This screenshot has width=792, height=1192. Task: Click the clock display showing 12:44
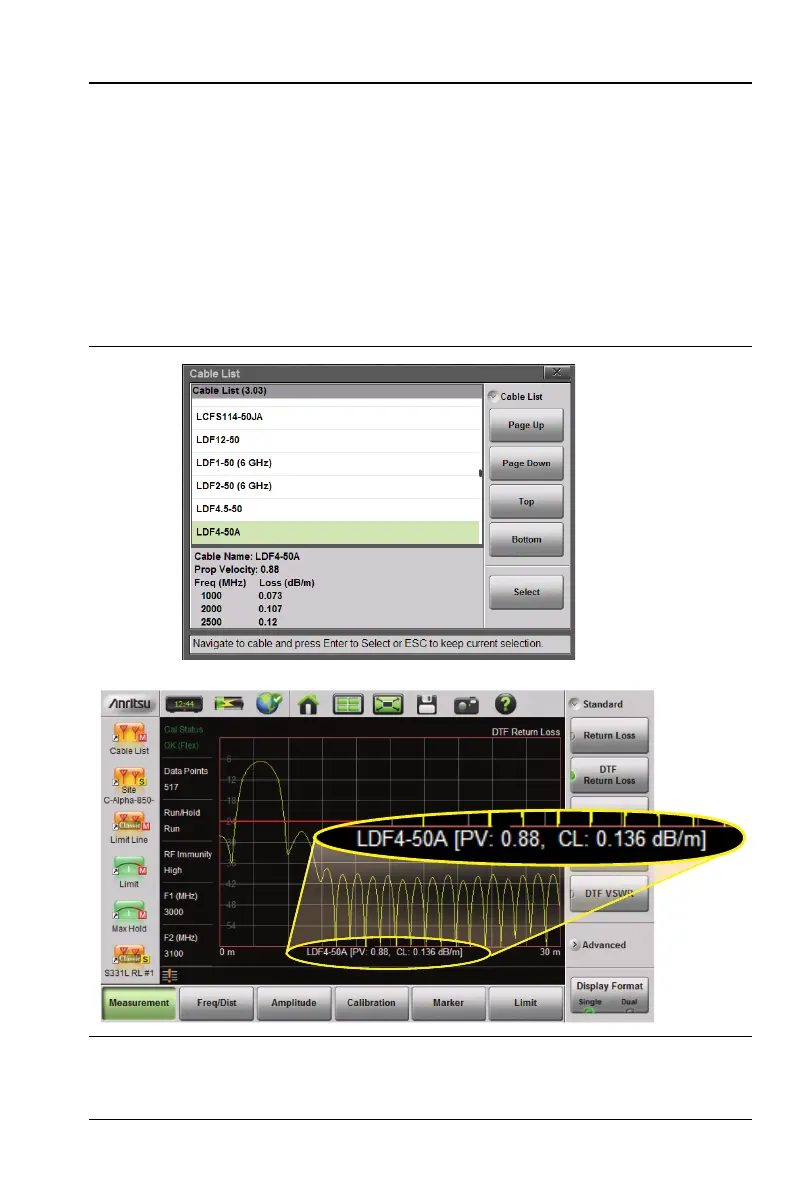tap(184, 705)
